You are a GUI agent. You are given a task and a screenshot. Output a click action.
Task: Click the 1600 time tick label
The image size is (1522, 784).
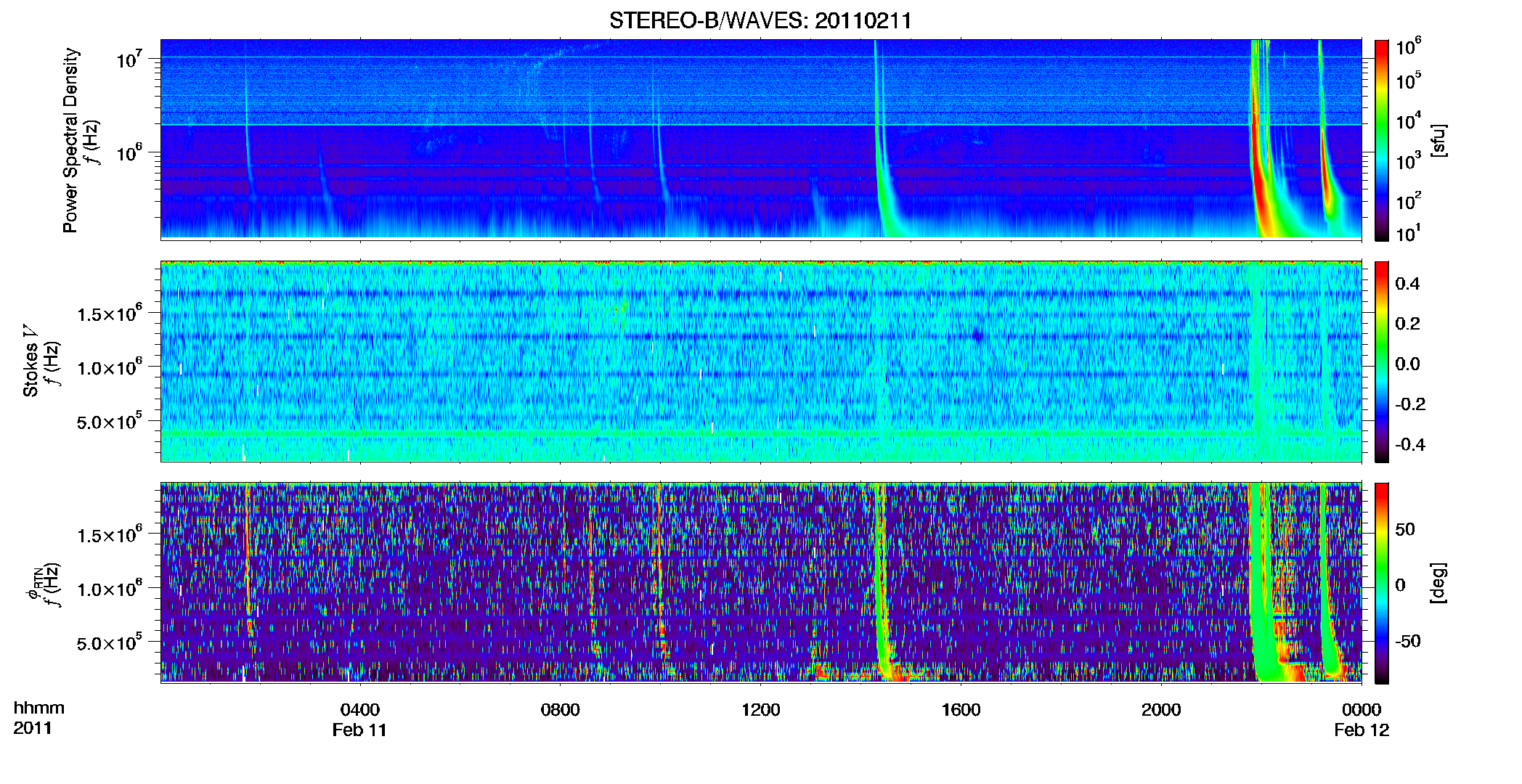961,709
